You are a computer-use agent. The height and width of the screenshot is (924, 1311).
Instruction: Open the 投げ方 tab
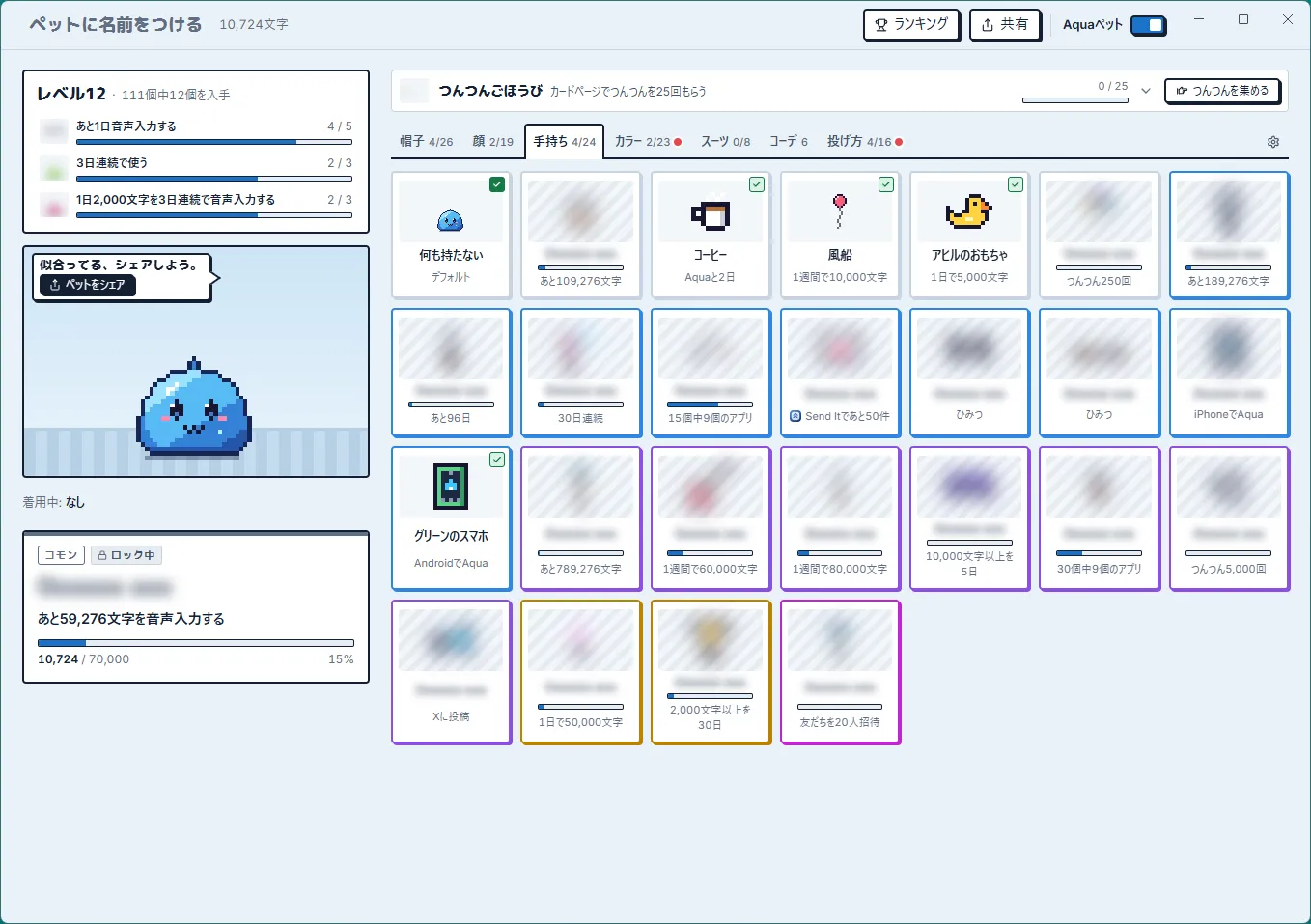pos(865,142)
